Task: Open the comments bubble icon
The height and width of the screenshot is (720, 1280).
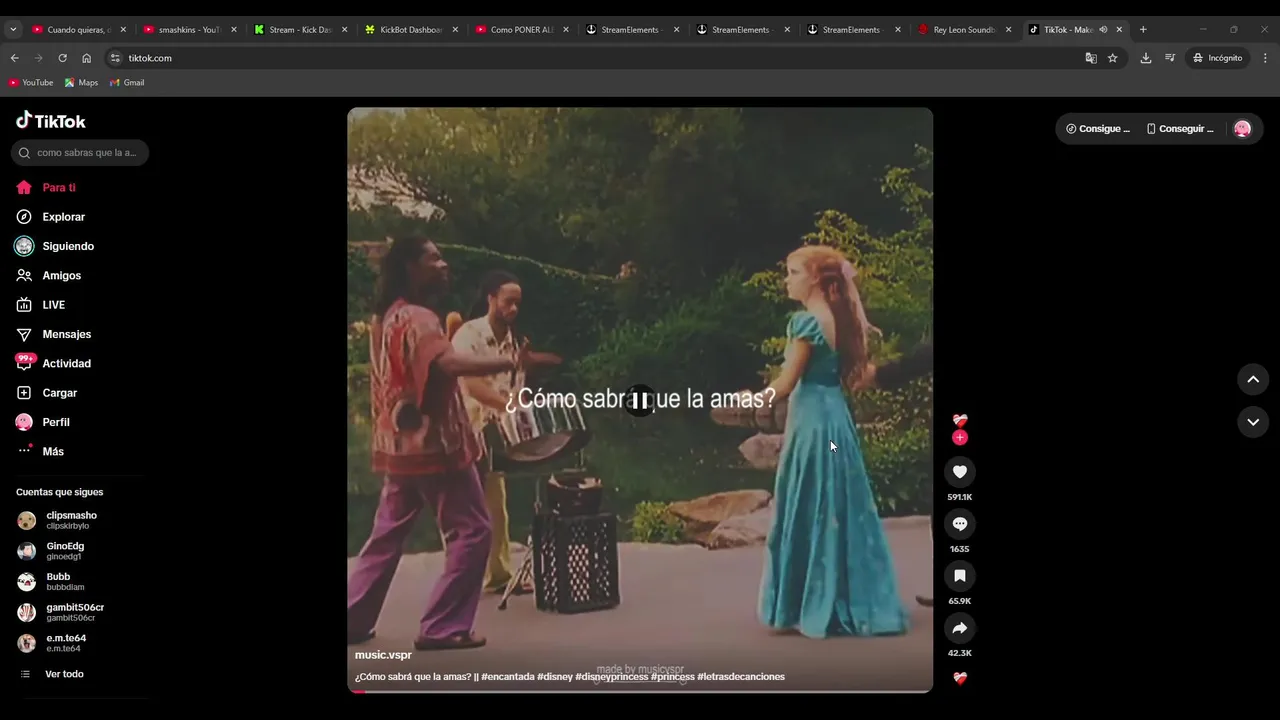Action: pyautogui.click(x=960, y=524)
